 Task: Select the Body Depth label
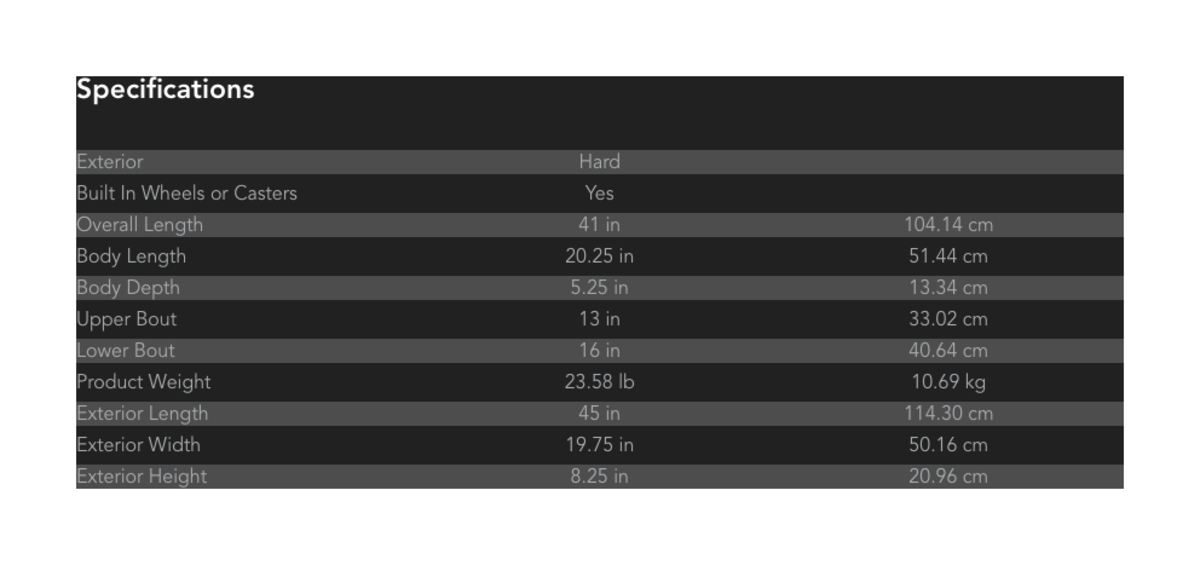point(128,288)
